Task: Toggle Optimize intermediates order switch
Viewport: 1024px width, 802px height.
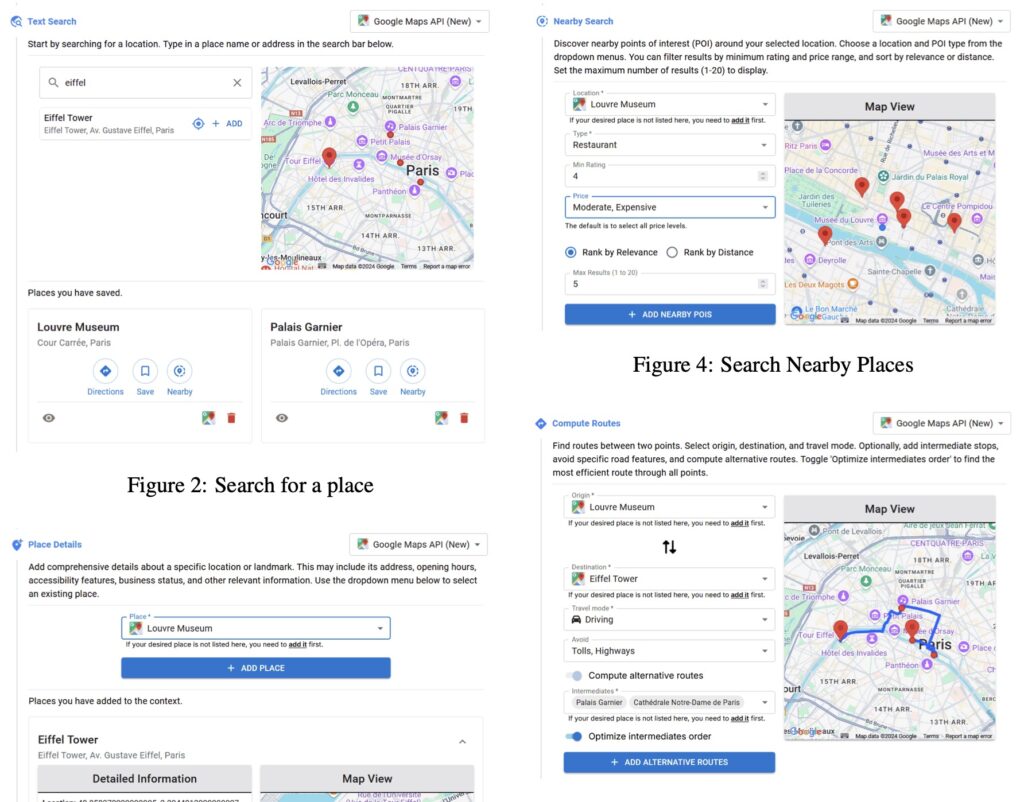Action: [574, 737]
